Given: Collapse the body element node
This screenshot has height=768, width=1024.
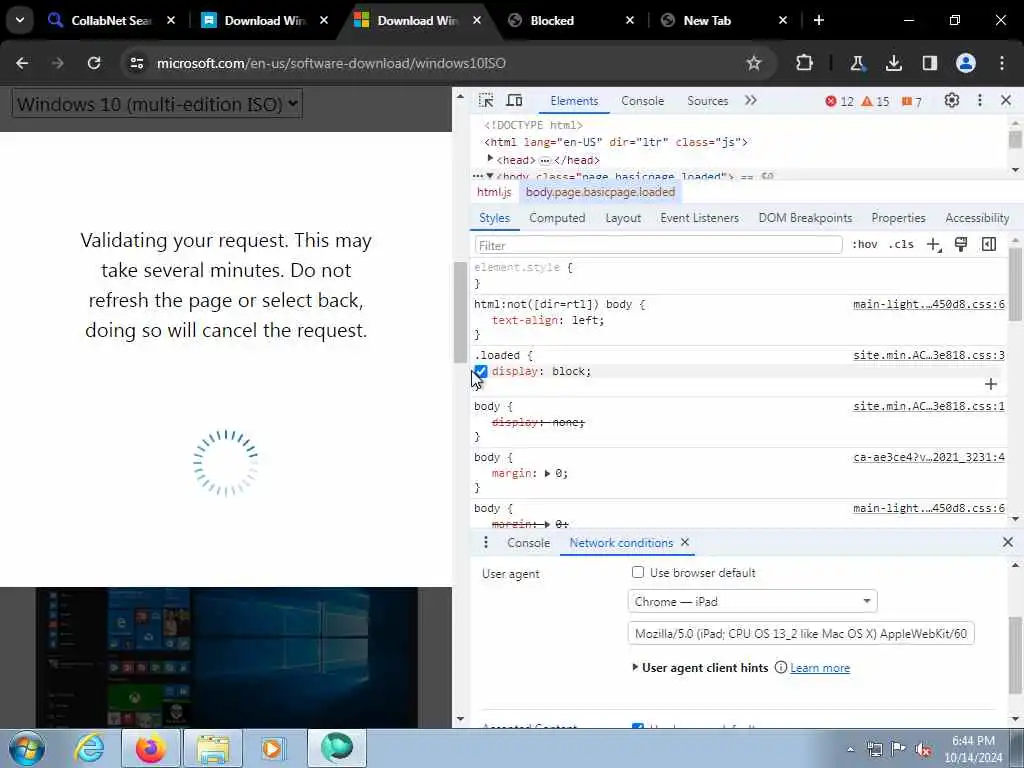Looking at the screenshot, I should point(490,176).
